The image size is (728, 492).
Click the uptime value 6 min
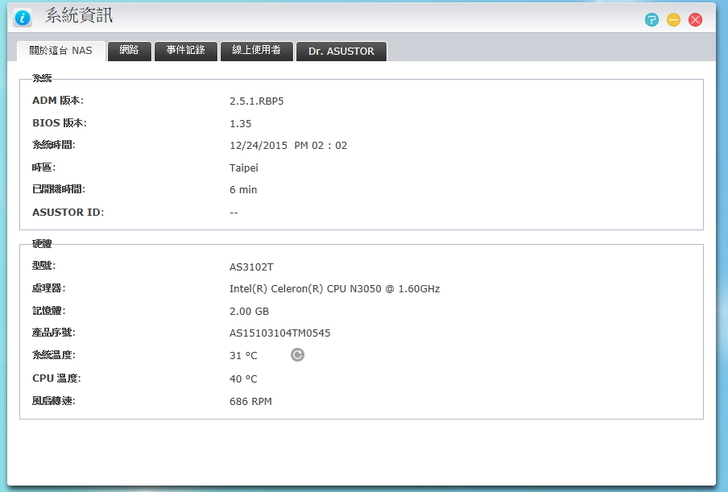pos(243,190)
